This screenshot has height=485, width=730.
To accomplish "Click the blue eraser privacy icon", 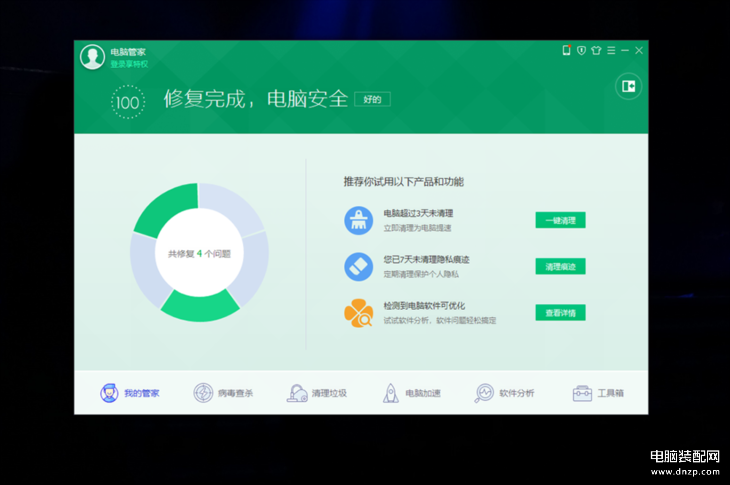I will pos(358,267).
